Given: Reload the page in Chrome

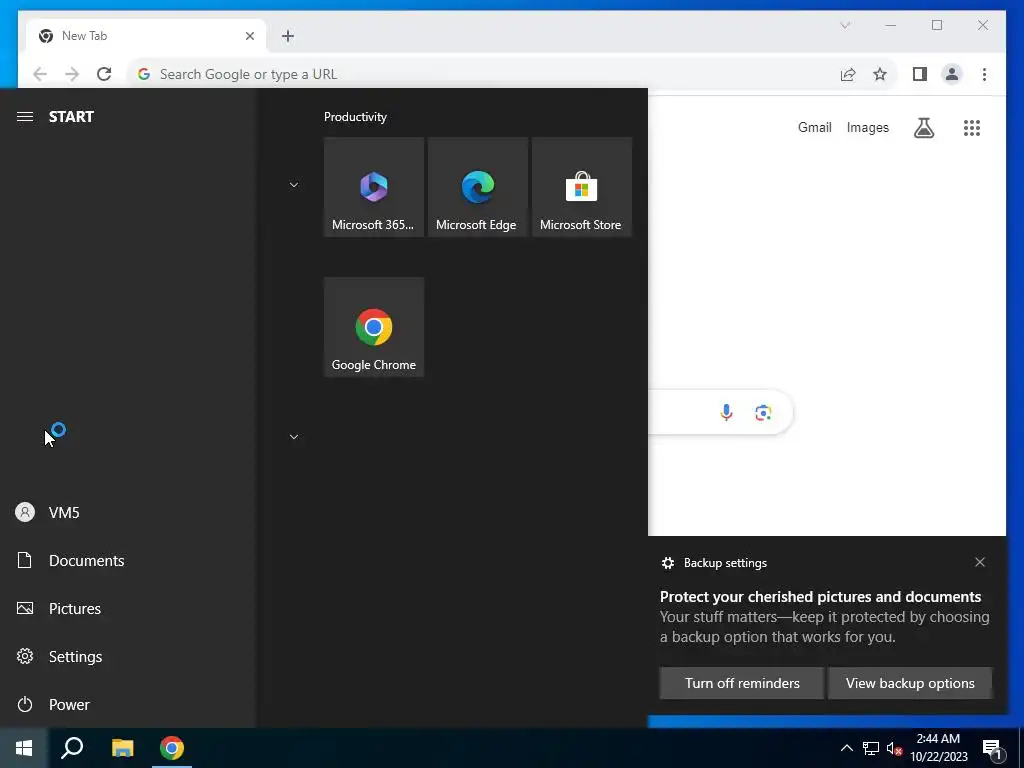Looking at the screenshot, I should [x=104, y=74].
